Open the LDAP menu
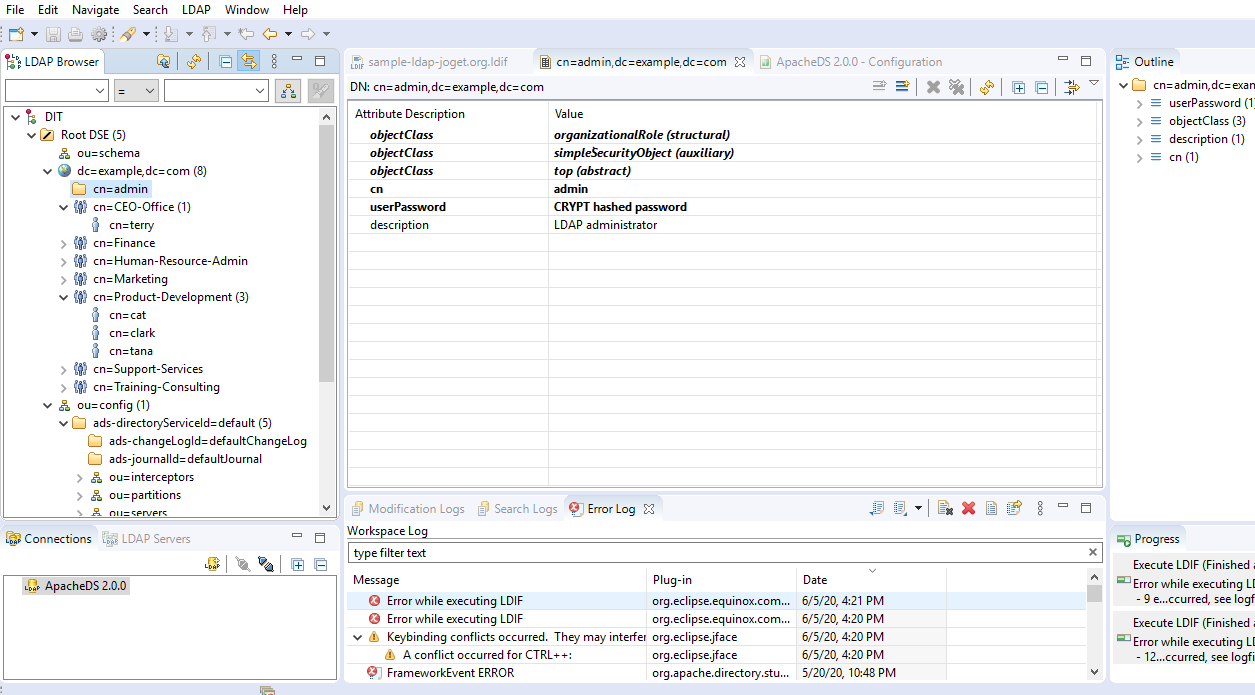Image resolution: width=1255 pixels, height=695 pixels. 196,9
